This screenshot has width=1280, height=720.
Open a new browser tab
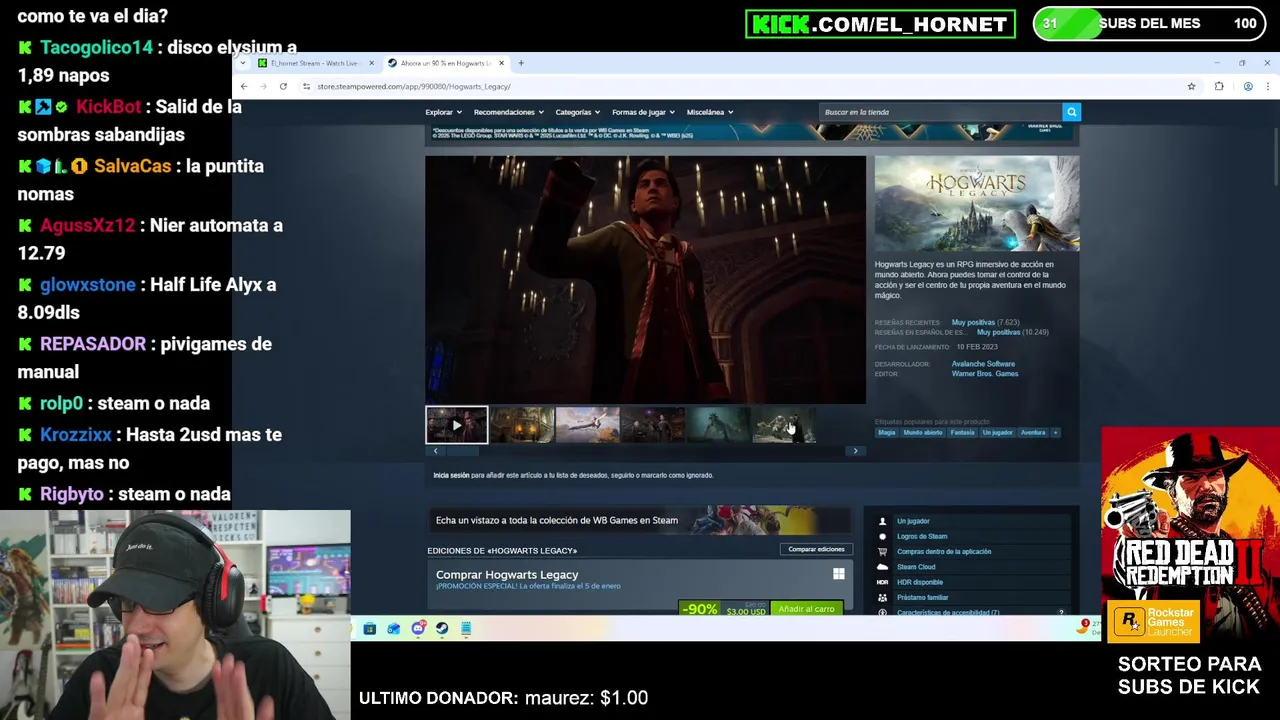[521, 63]
